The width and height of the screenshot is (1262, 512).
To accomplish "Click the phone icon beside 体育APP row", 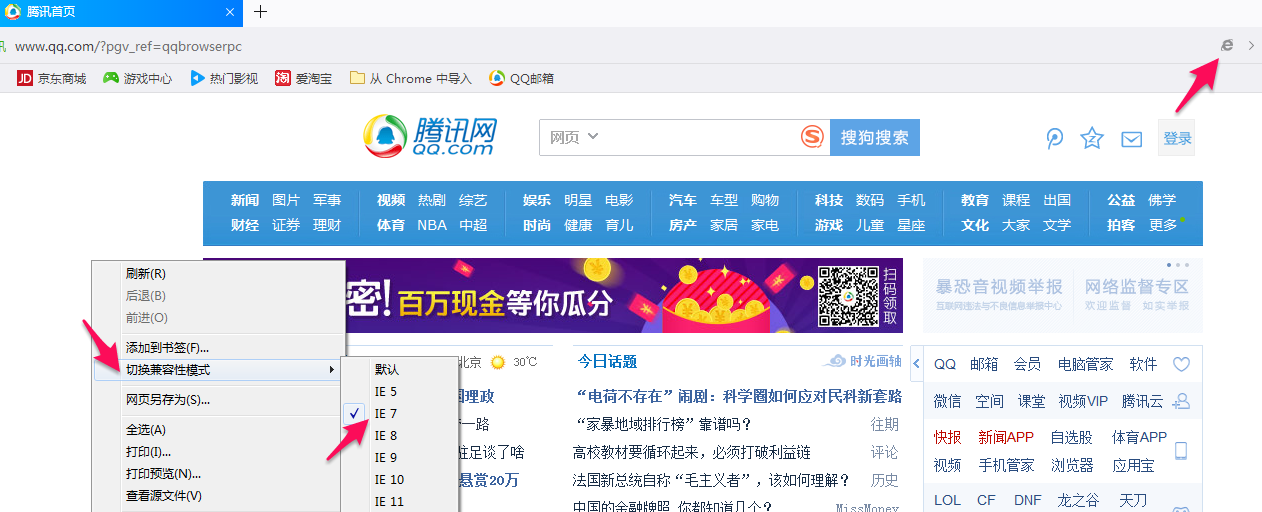I will [1181, 451].
